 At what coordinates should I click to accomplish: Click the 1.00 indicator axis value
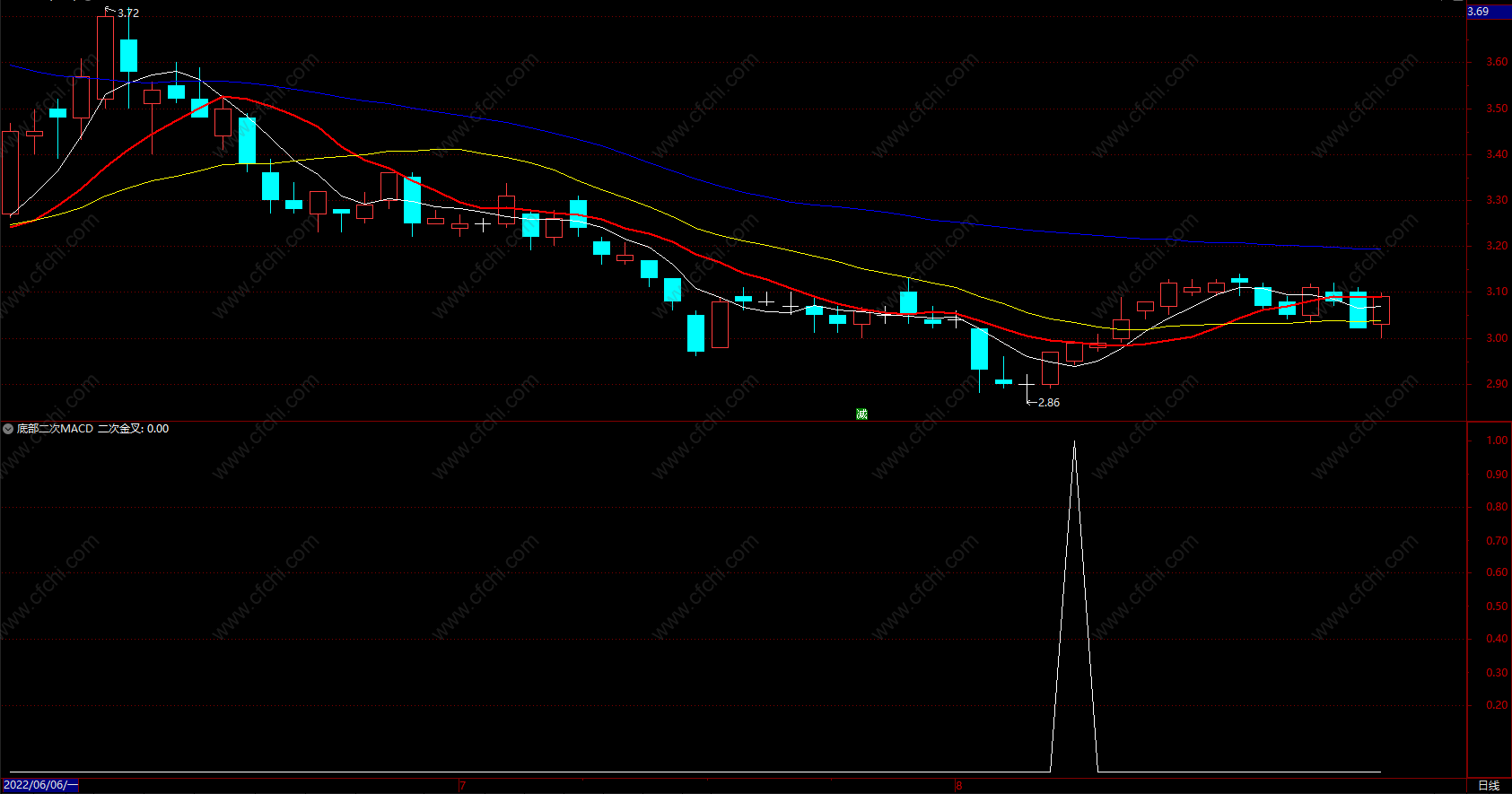tap(1497, 441)
